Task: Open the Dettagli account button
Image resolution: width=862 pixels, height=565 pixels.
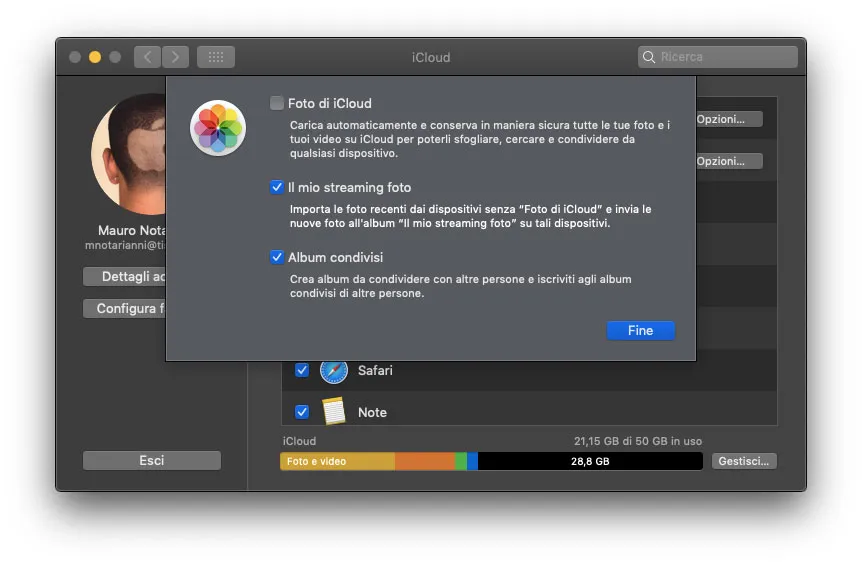Action: (x=125, y=276)
